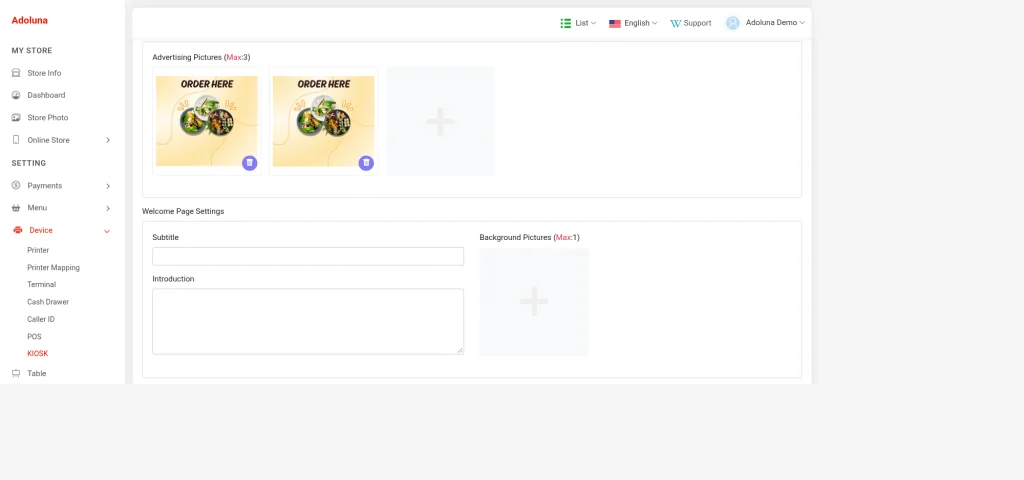The height and width of the screenshot is (480, 1024).
Task: Select the second ORDER HERE thumbnail
Action: (323, 121)
